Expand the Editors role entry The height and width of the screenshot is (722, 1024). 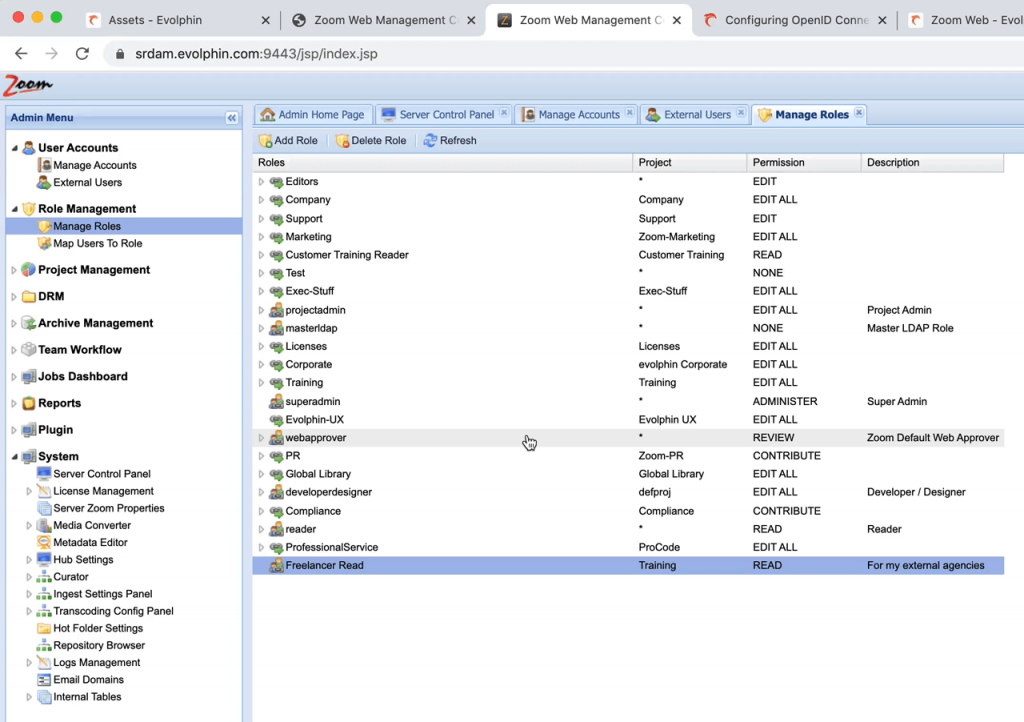262,181
